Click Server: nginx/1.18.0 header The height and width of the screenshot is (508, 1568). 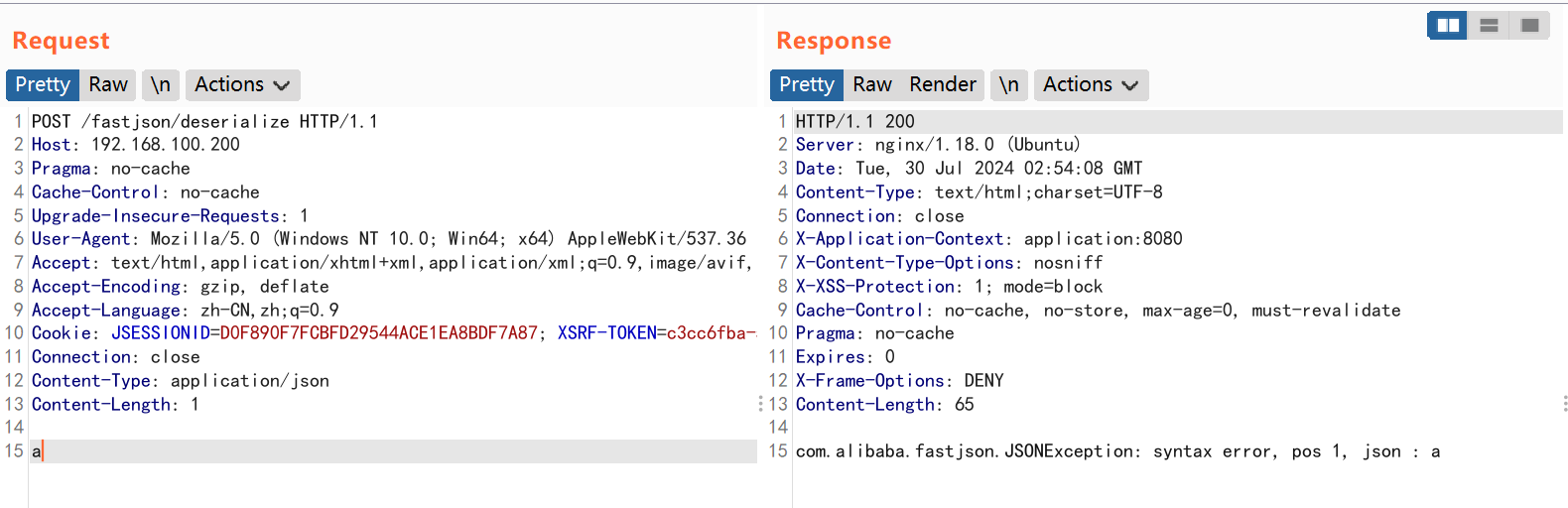tap(938, 145)
